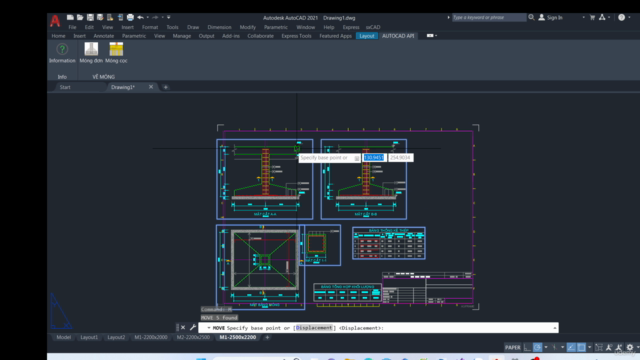
Task: Switch to the Model tab
Action: coord(64,338)
